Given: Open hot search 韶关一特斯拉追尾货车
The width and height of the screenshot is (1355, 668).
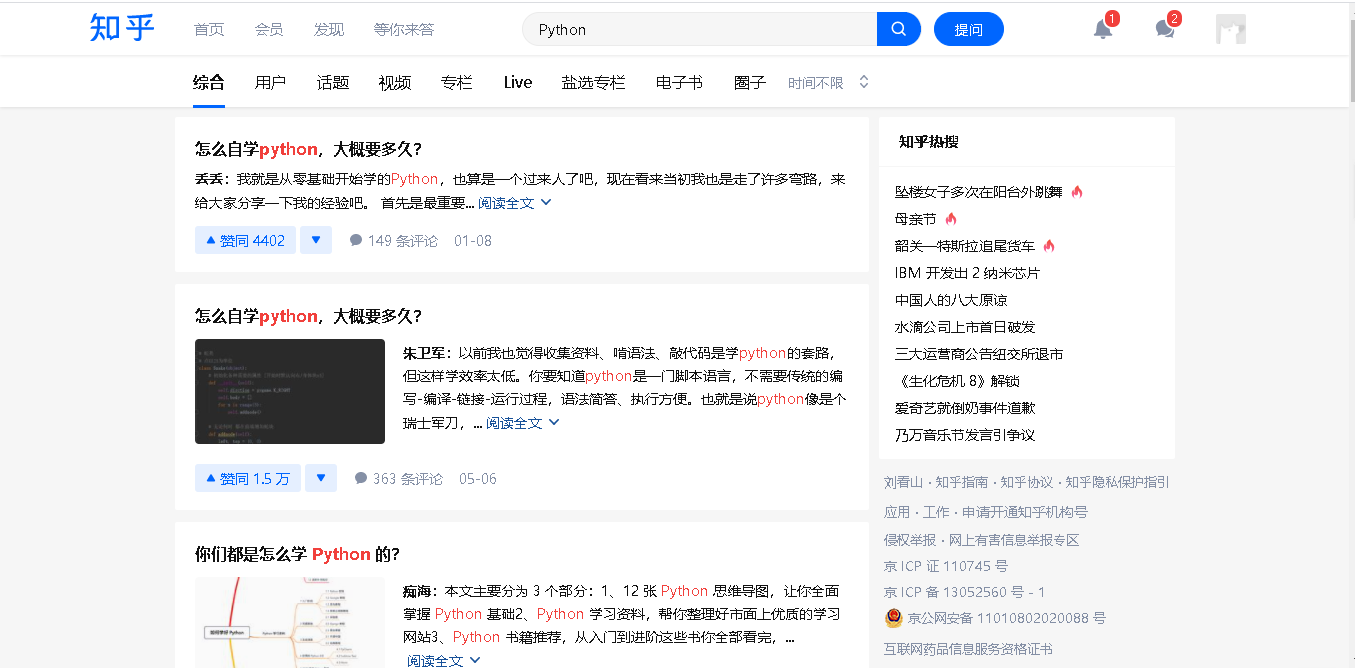Looking at the screenshot, I should pyautogui.click(x=965, y=246).
